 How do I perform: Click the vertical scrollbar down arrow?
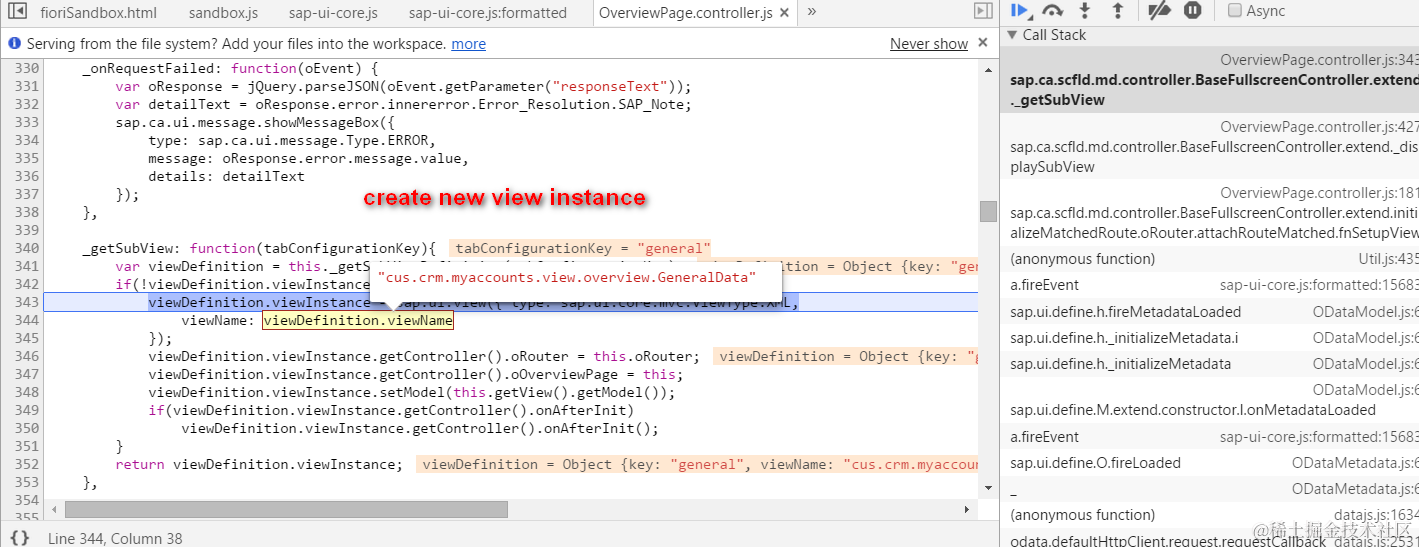tap(988, 487)
